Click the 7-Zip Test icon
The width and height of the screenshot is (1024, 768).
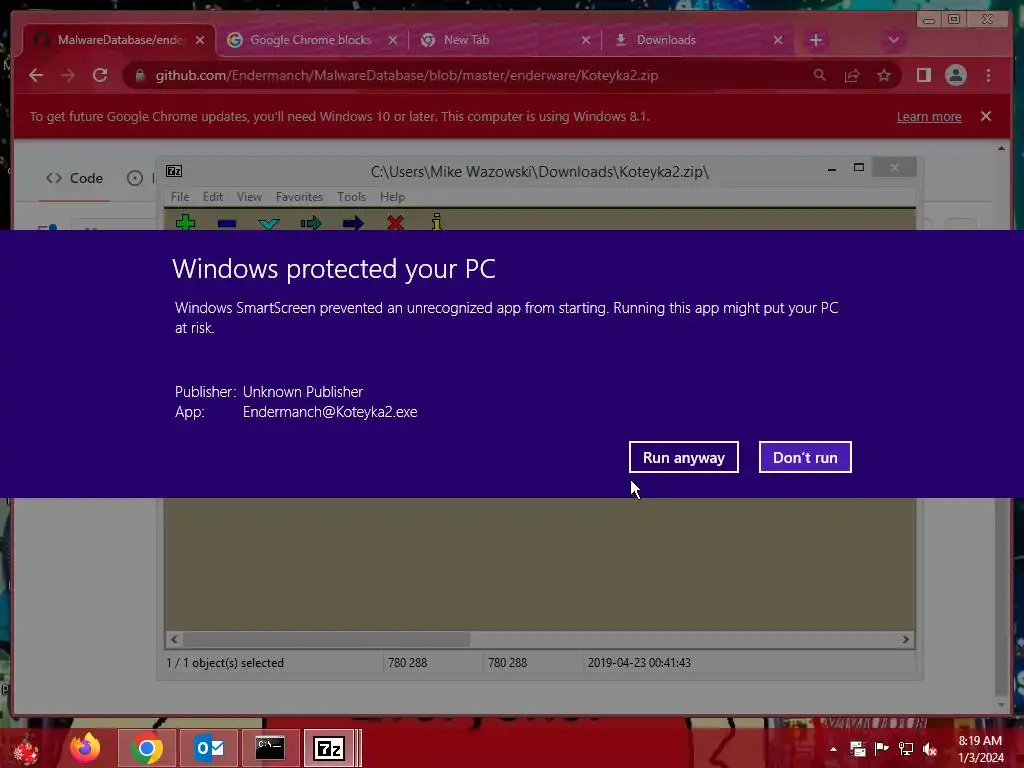(268, 223)
